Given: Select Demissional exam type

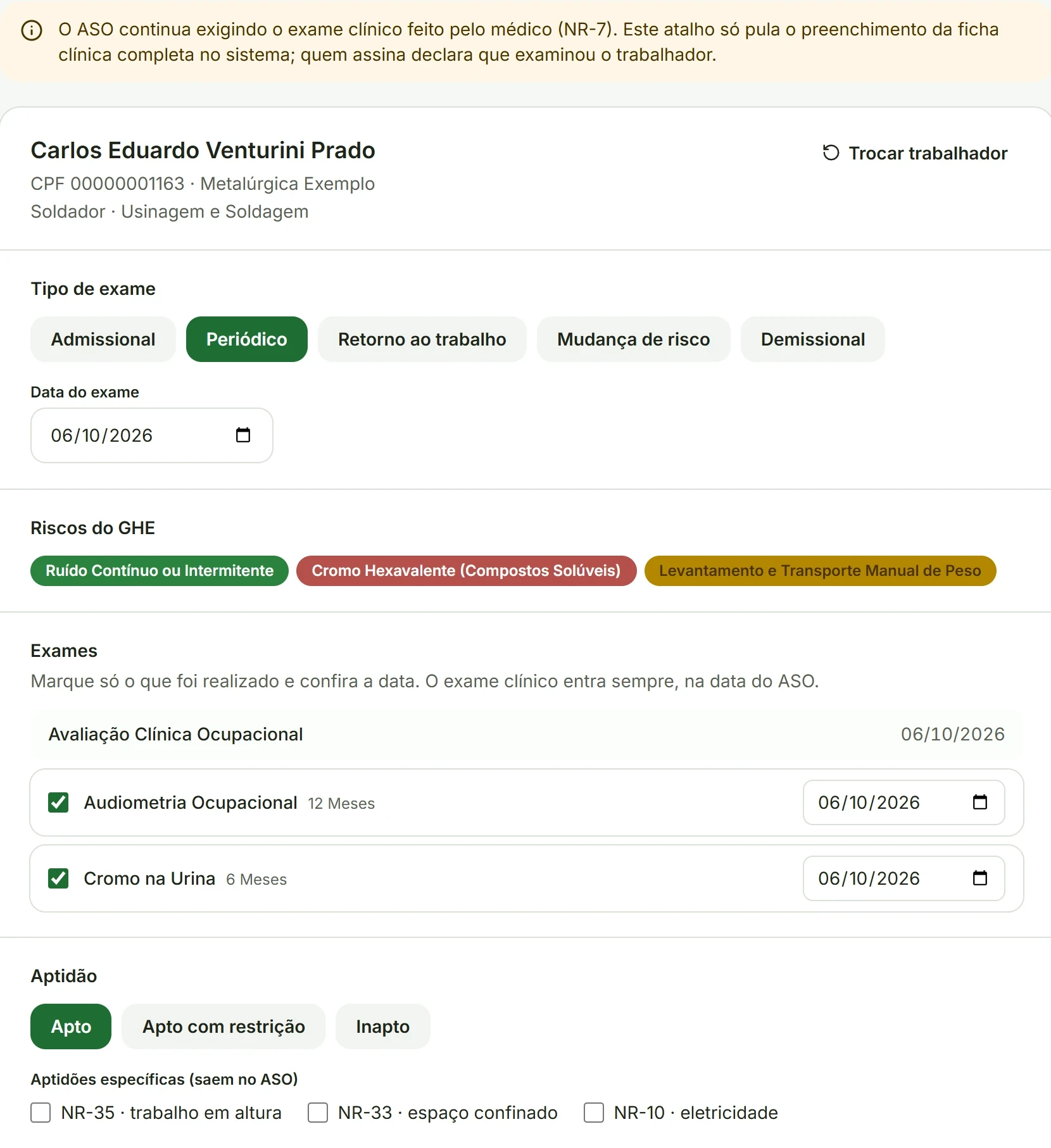Looking at the screenshot, I should [813, 339].
